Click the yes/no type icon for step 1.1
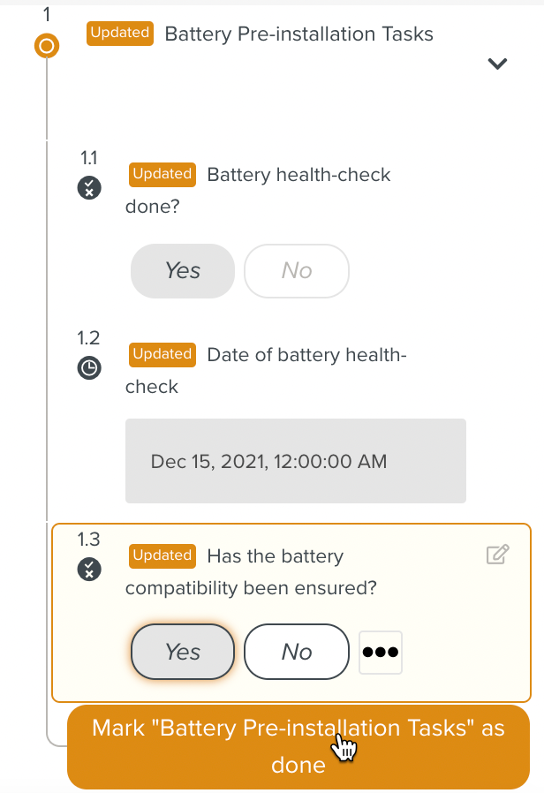The image size is (544, 794). (x=89, y=188)
